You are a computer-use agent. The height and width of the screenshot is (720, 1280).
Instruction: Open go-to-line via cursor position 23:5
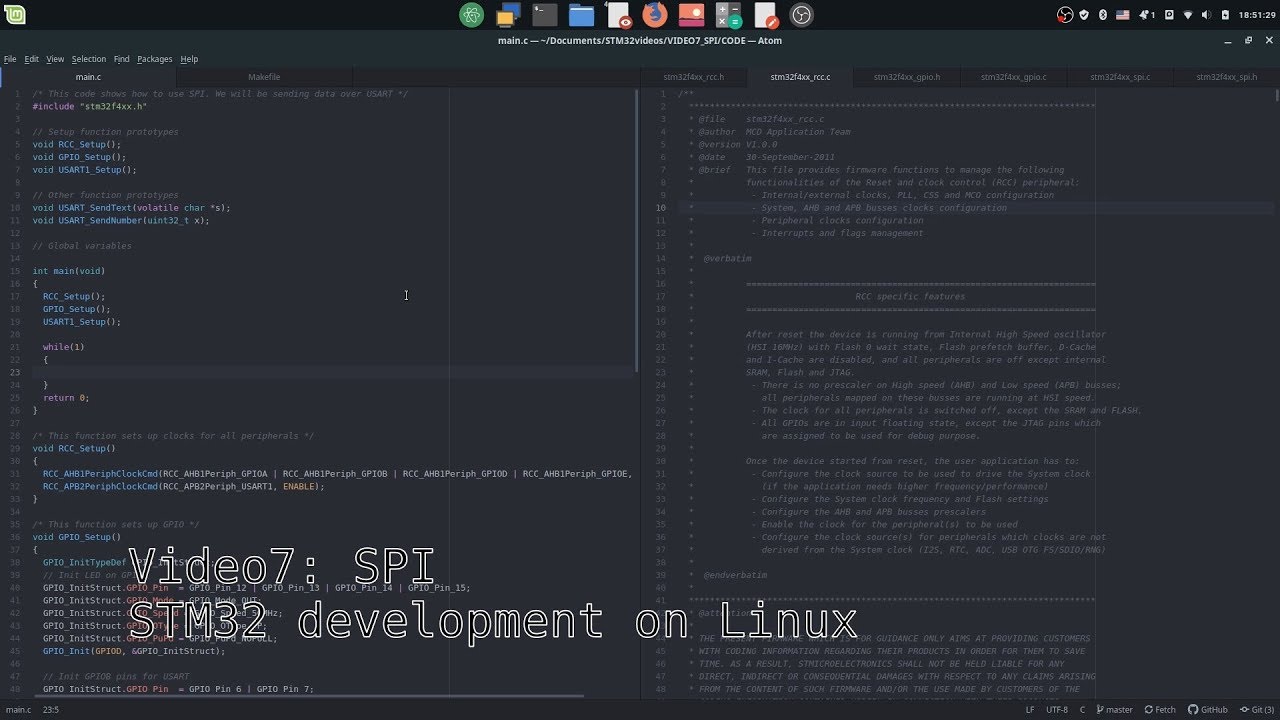tap(50, 710)
